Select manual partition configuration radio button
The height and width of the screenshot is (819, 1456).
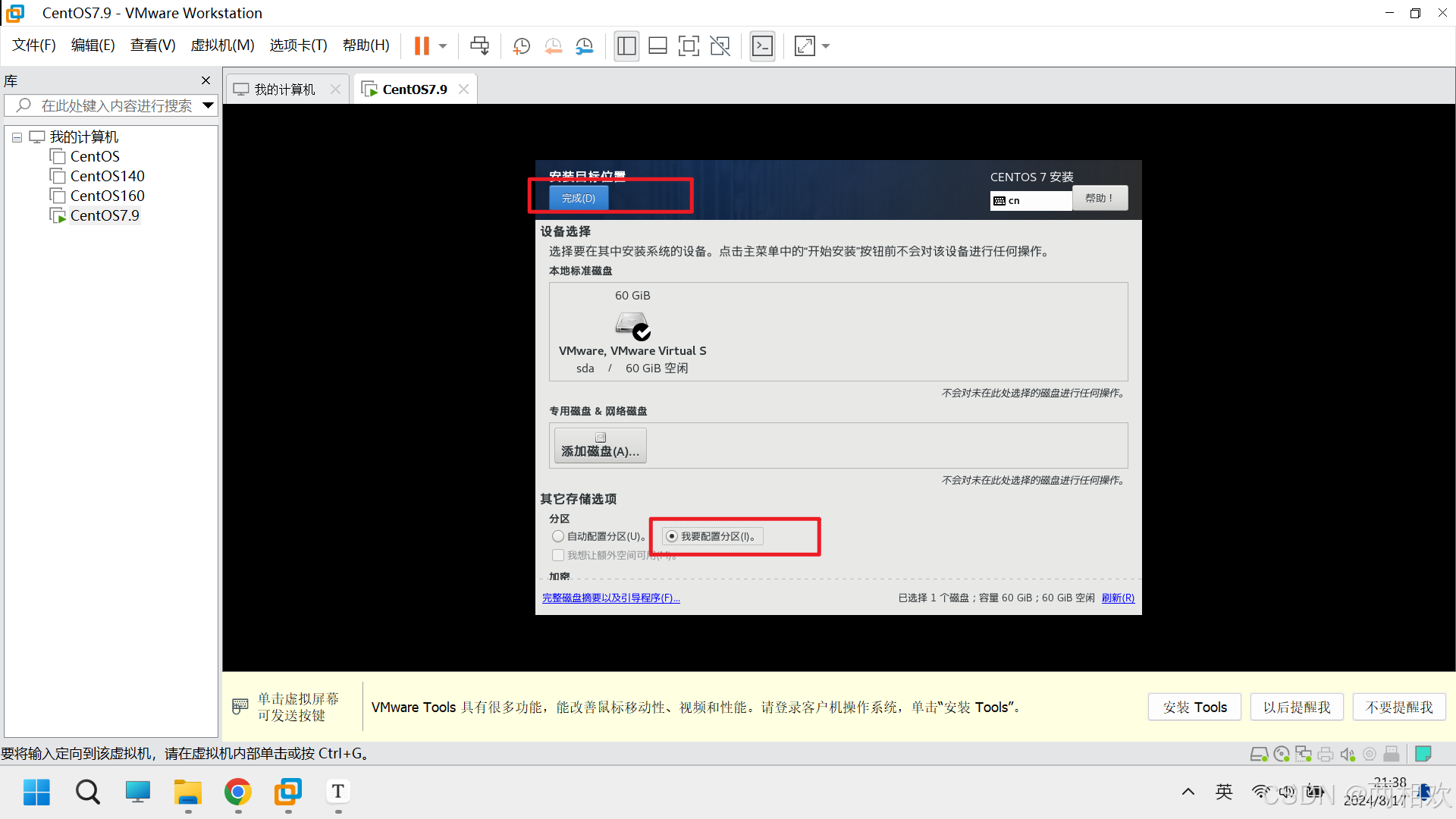pos(672,536)
